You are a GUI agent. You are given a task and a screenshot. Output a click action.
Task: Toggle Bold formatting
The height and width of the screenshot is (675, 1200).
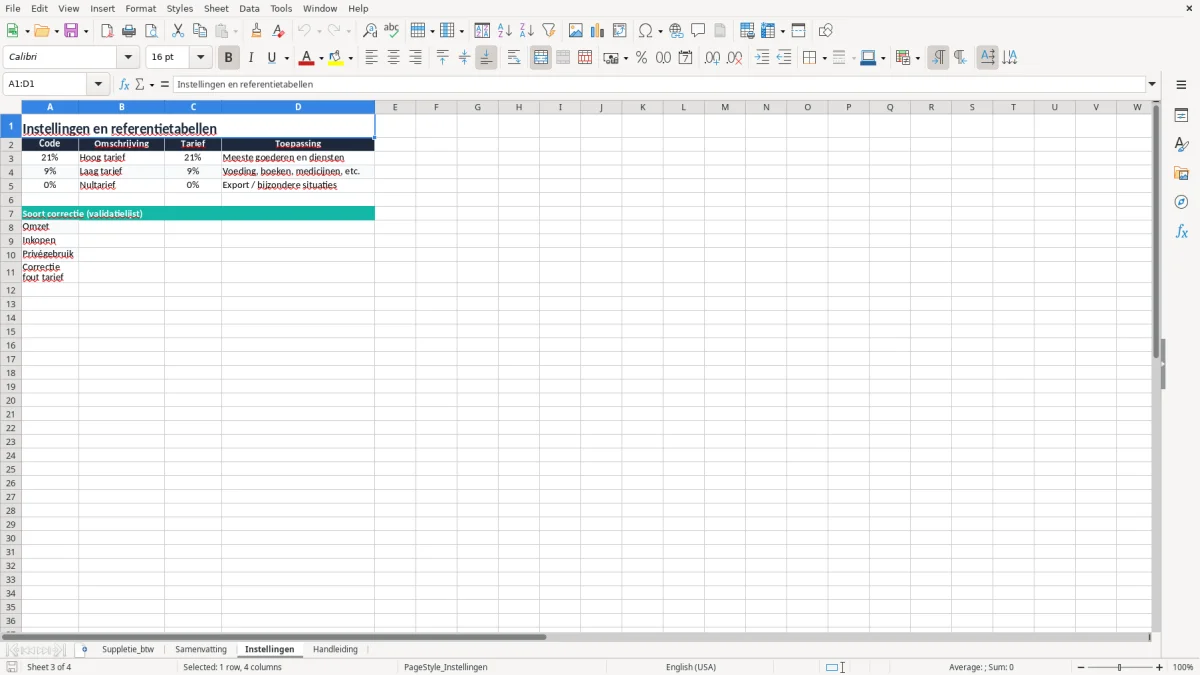click(229, 58)
